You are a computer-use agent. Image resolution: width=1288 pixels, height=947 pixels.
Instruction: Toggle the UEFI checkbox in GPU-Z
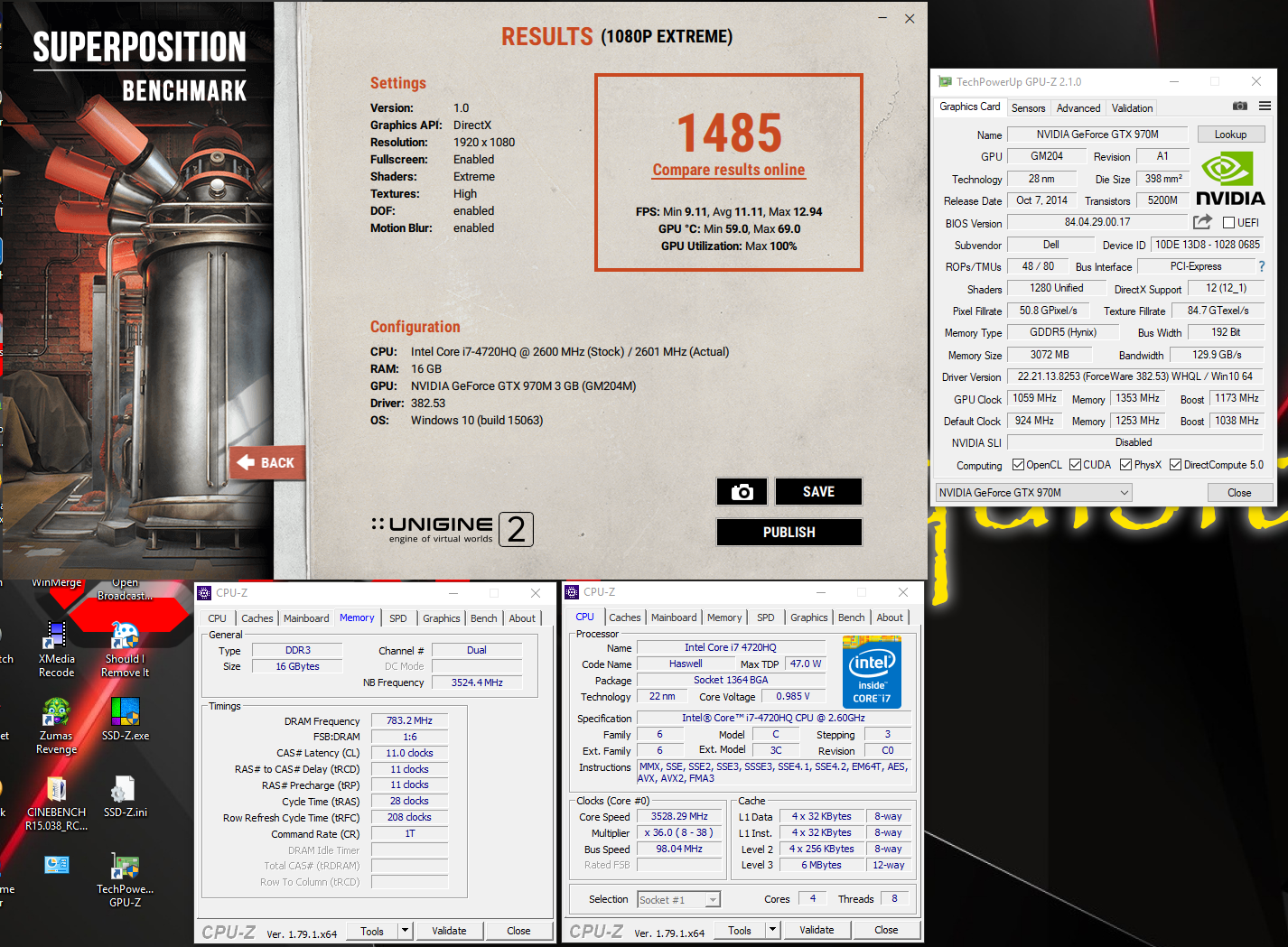pyautogui.click(x=1228, y=222)
